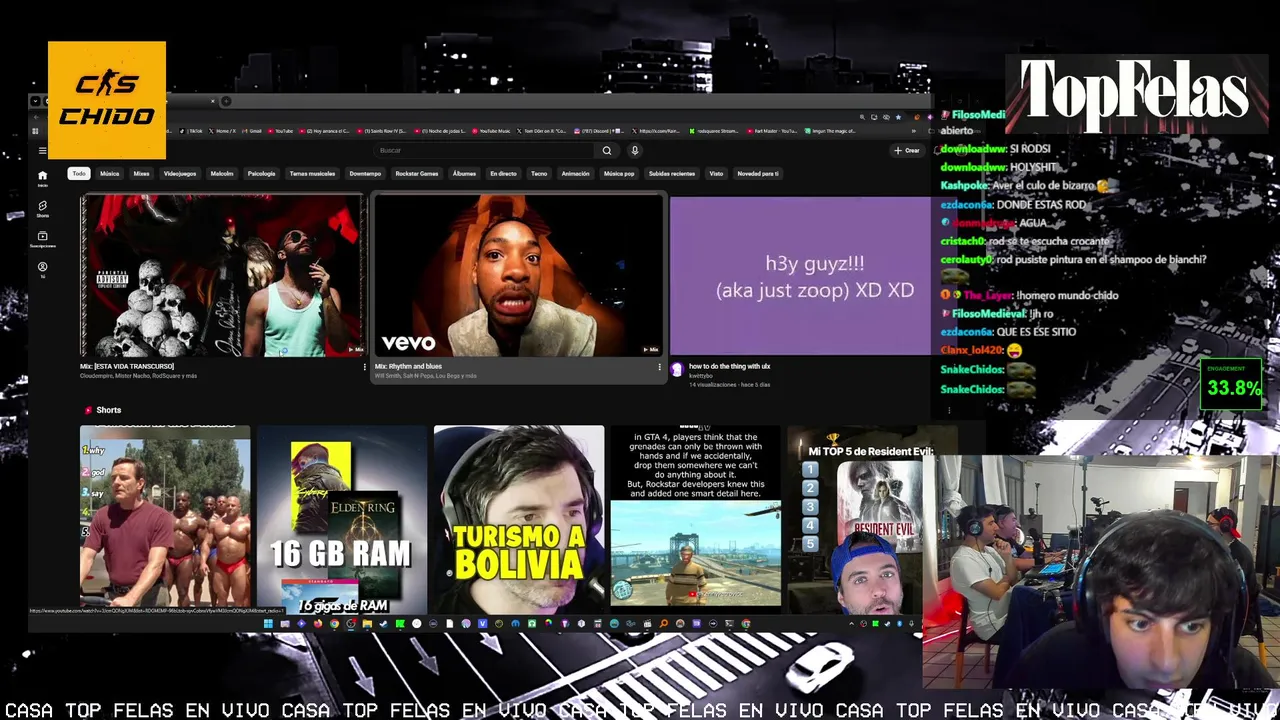Select the Animación filter chip
The image size is (1280, 720).
tap(575, 173)
